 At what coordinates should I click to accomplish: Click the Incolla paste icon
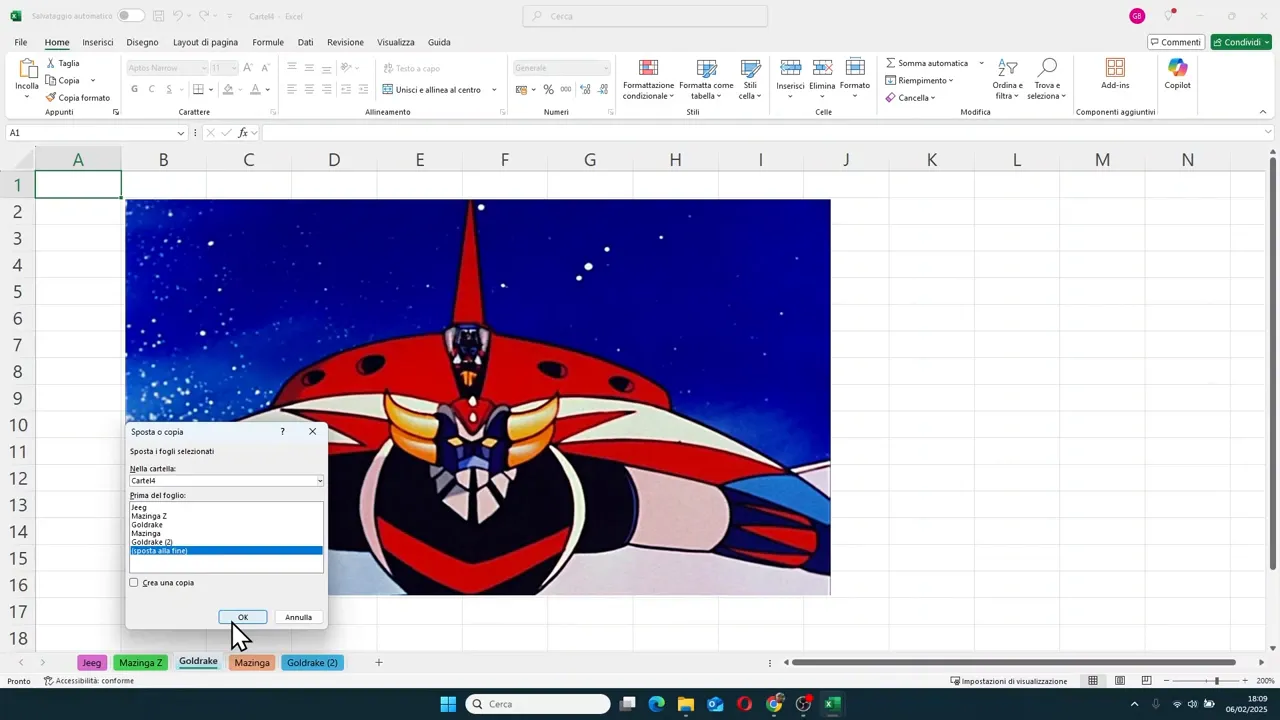[27, 69]
